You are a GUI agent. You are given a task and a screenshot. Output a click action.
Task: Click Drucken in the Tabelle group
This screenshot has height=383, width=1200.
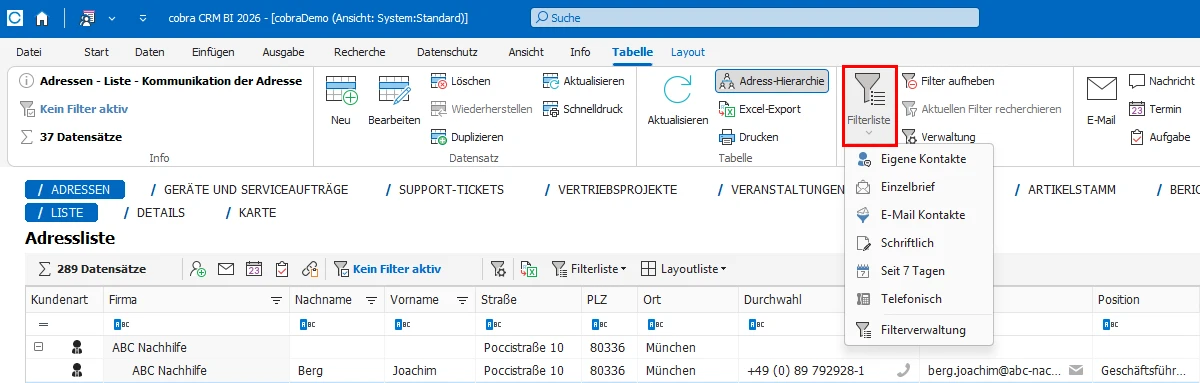click(x=749, y=137)
